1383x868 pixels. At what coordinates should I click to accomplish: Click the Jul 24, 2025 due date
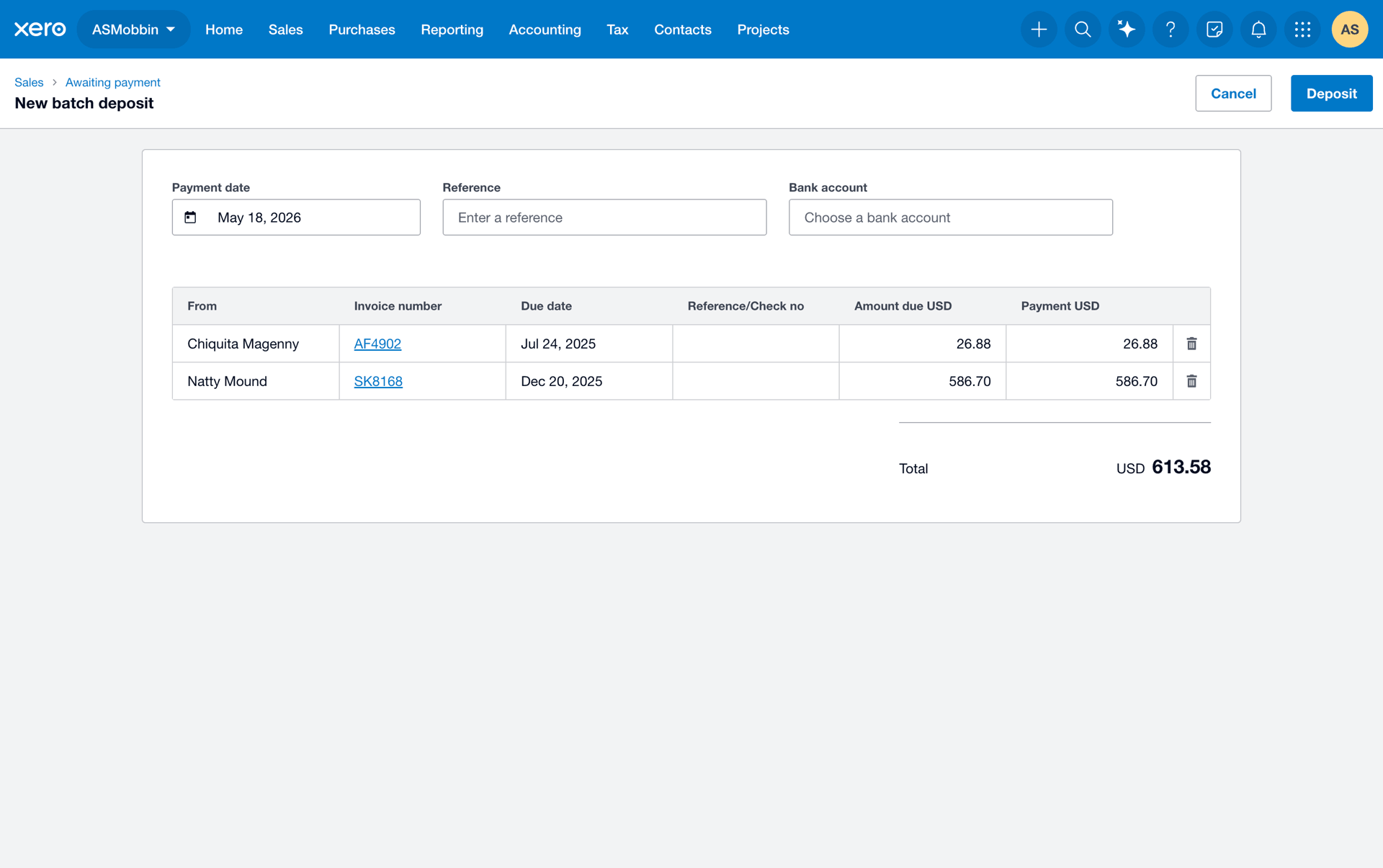pos(558,344)
